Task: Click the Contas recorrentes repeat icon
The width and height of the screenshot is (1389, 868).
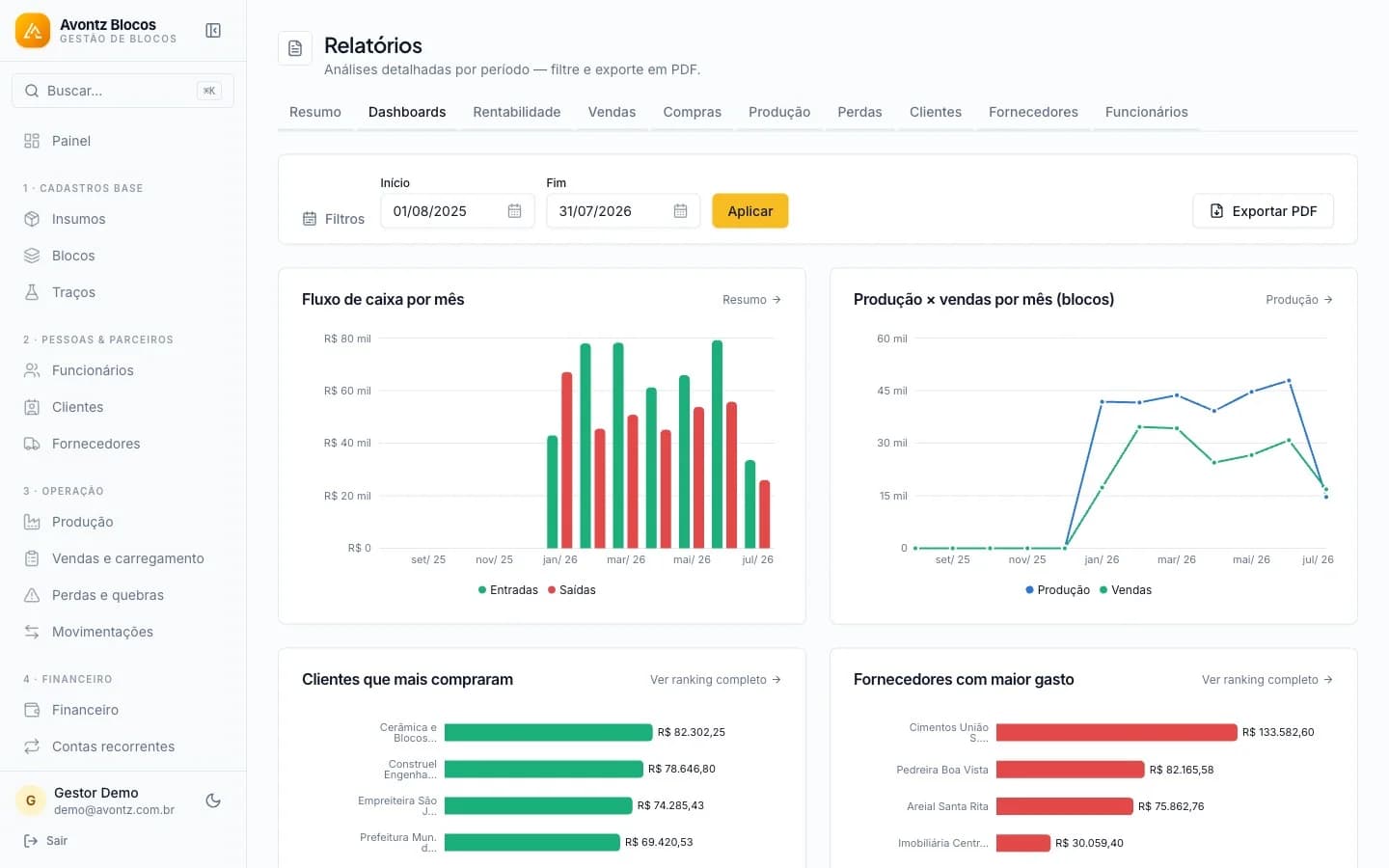Action: pos(32,746)
